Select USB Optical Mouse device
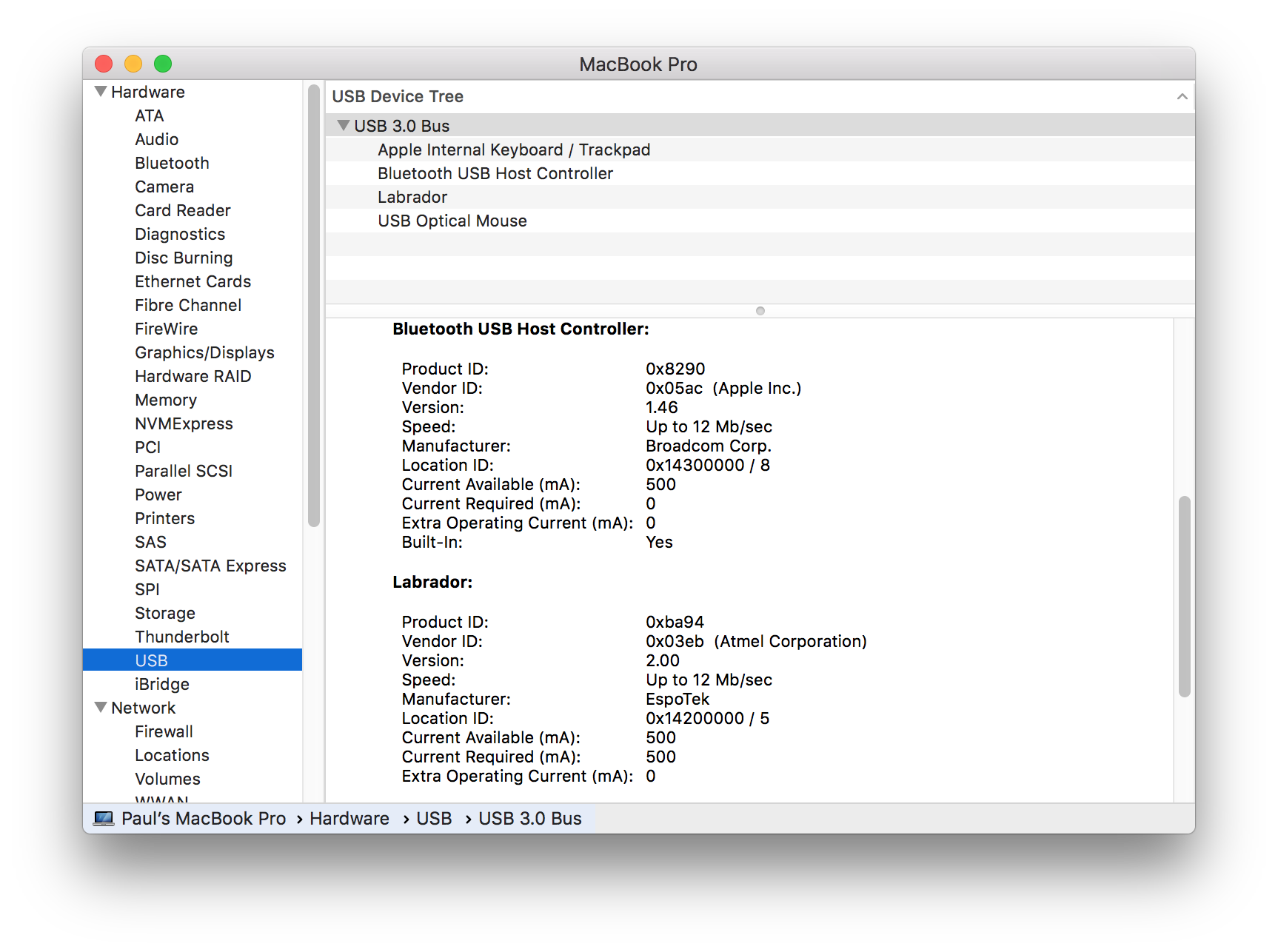This screenshot has width=1278, height=952. coord(760,221)
